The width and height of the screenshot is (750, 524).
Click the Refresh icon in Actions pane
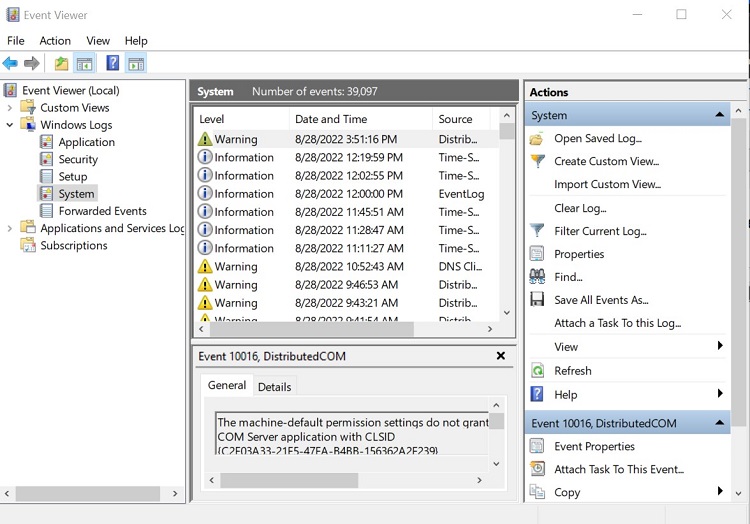[x=537, y=370]
